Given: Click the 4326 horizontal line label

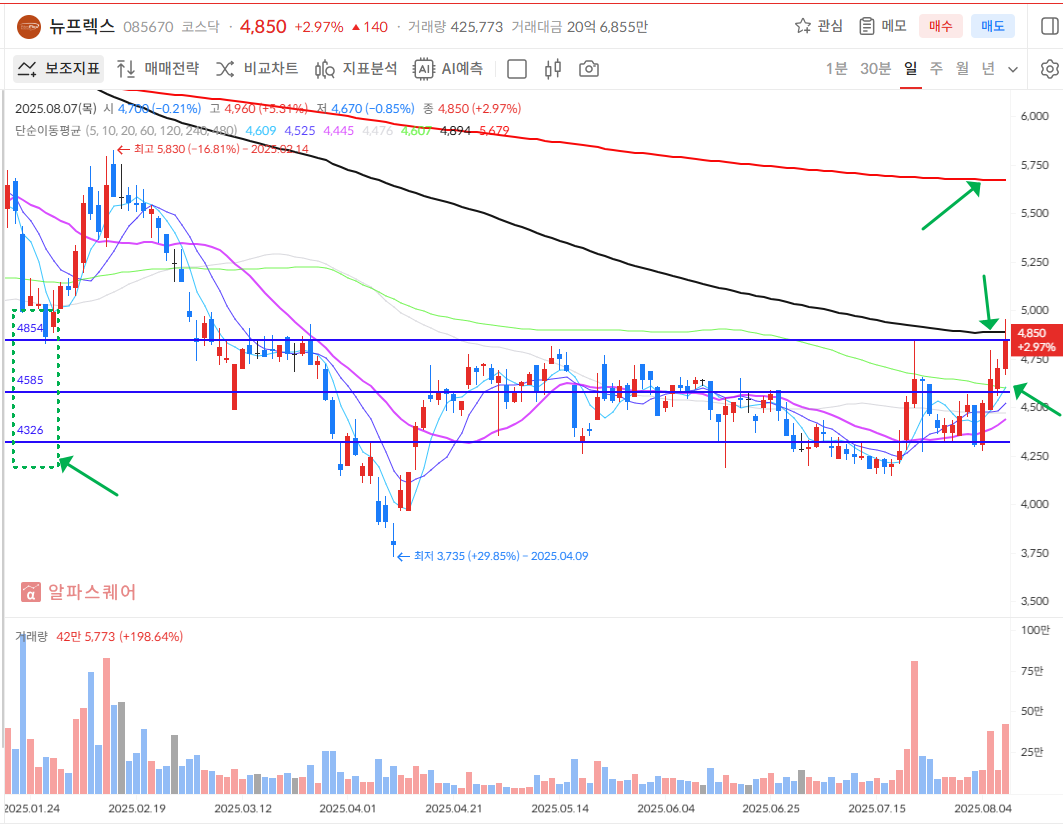Looking at the screenshot, I should point(30,430).
